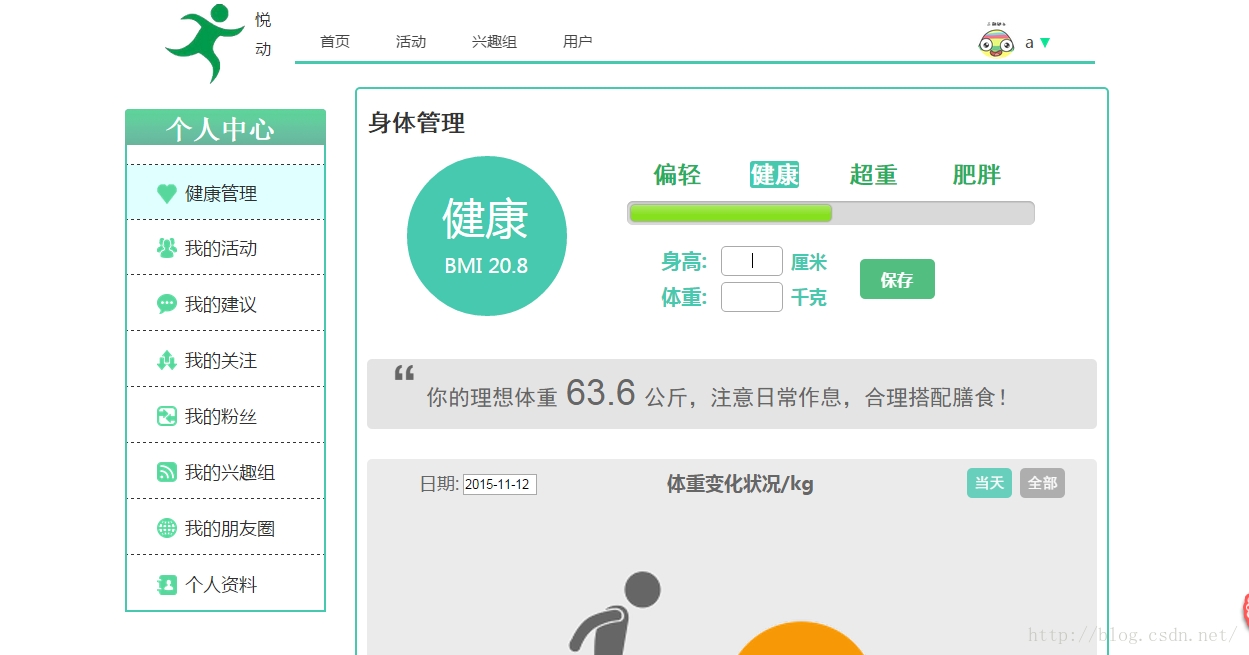Click the globe icon beside 我的朋友圈
Image resolution: width=1249 pixels, height=655 pixels.
tap(167, 528)
